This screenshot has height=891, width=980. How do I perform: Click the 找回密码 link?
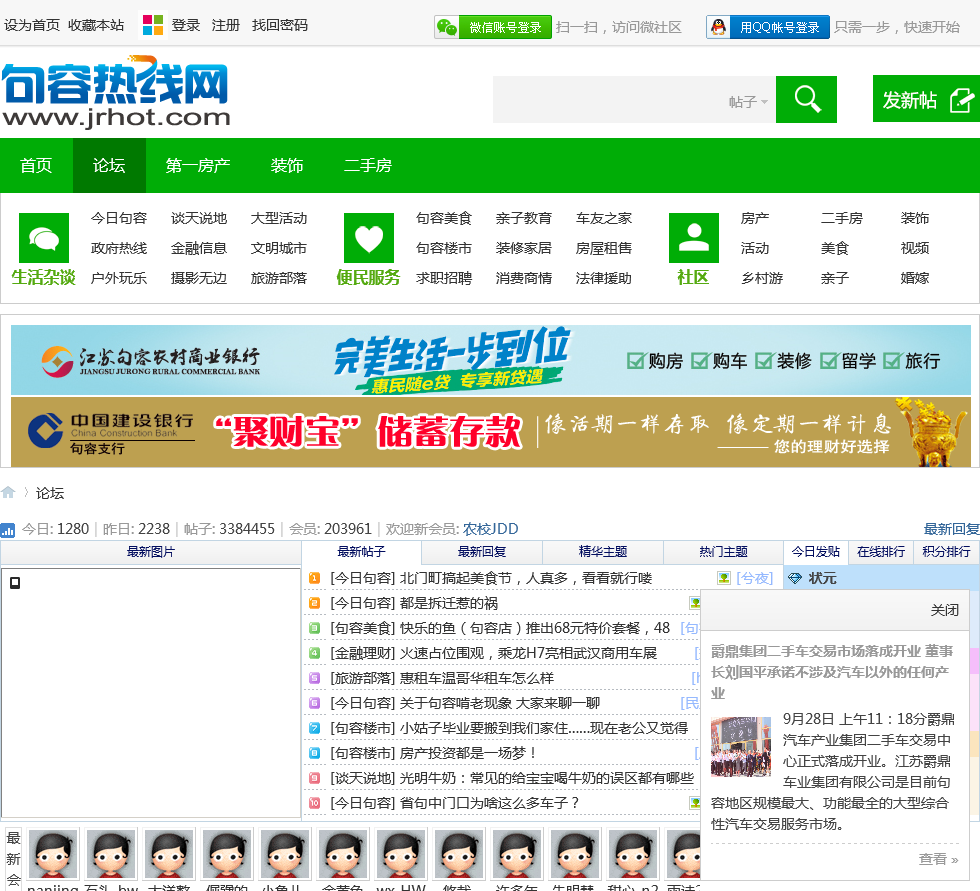pyautogui.click(x=280, y=26)
